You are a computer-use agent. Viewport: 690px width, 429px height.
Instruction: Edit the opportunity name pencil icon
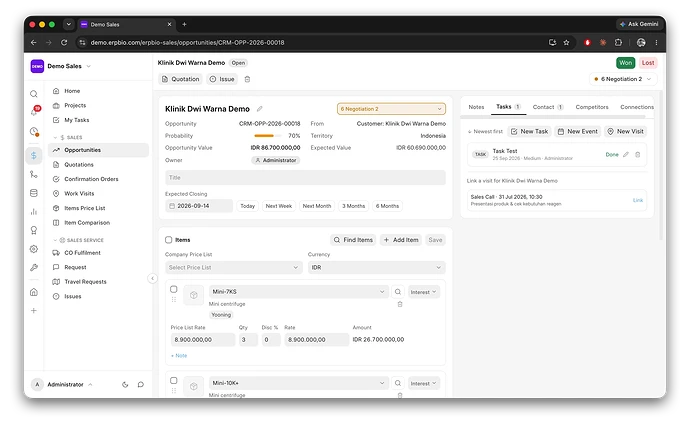(x=260, y=109)
